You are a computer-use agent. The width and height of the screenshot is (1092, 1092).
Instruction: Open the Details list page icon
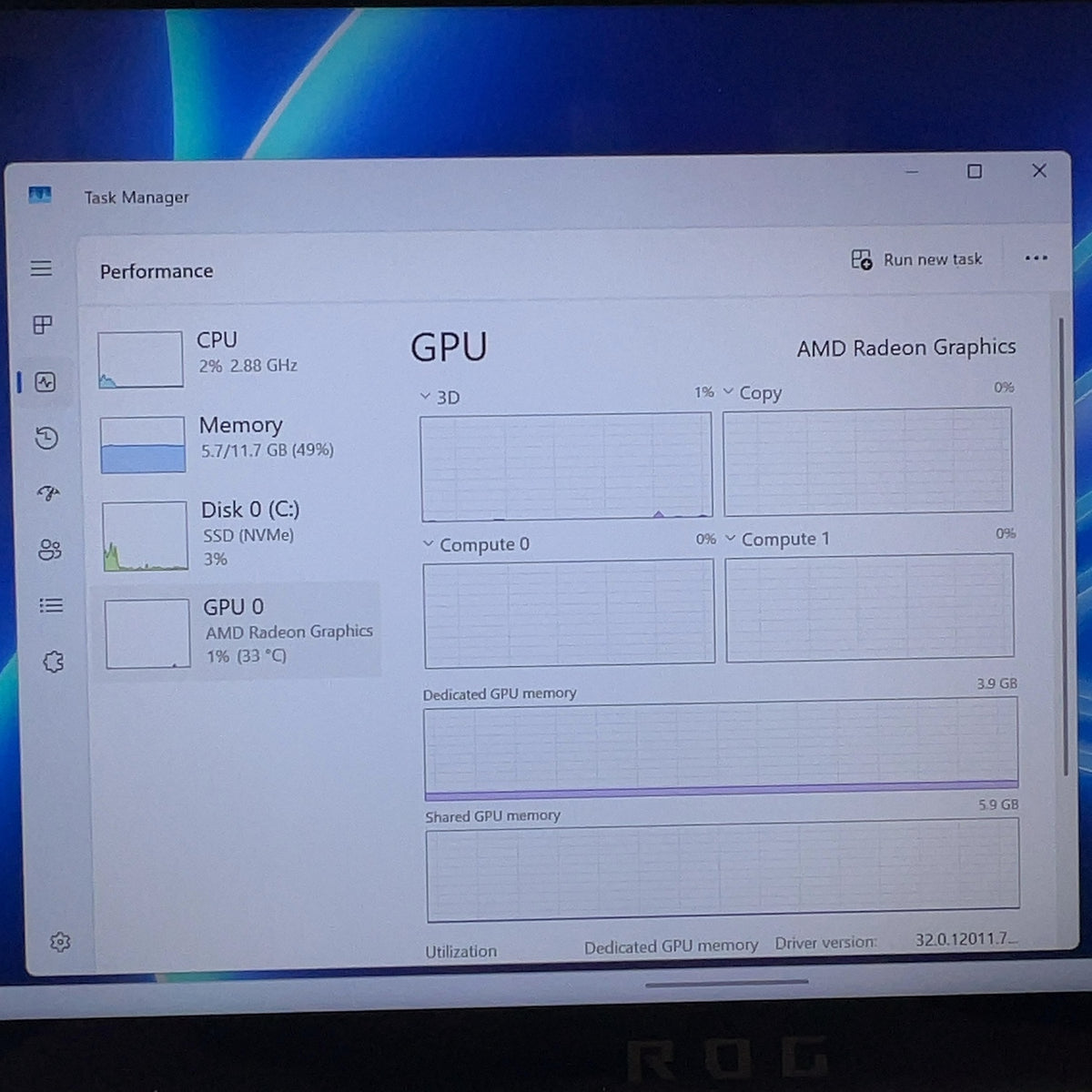click(x=52, y=605)
